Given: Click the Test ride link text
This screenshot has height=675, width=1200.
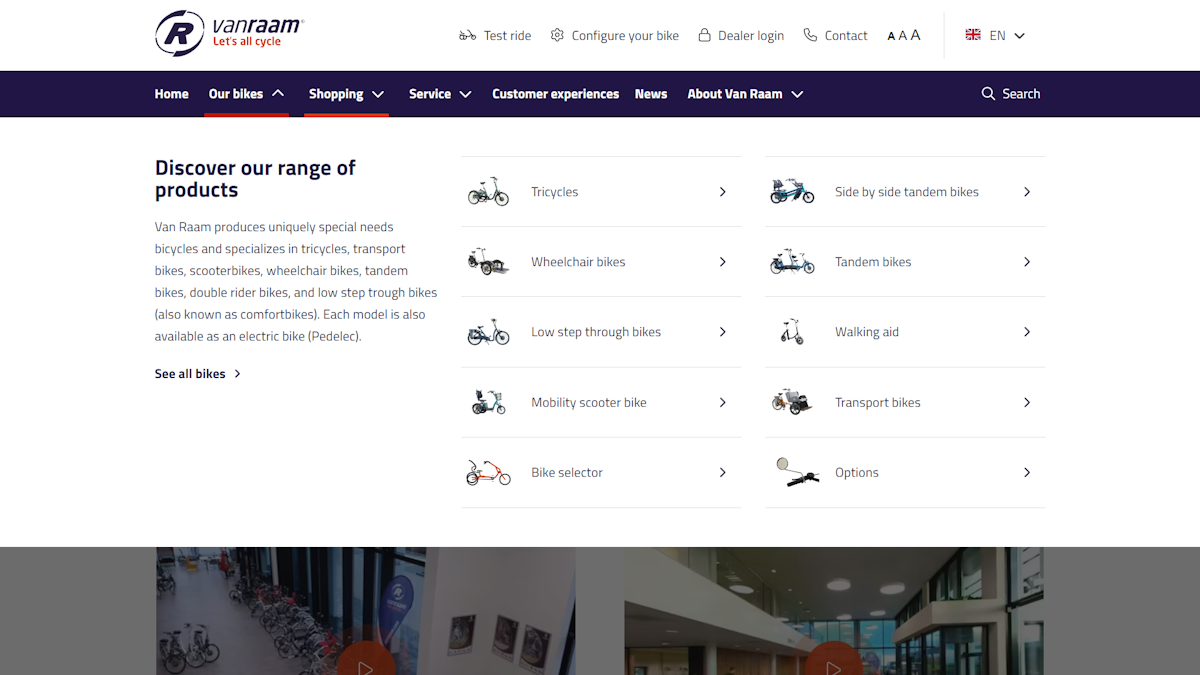Looking at the screenshot, I should [508, 35].
